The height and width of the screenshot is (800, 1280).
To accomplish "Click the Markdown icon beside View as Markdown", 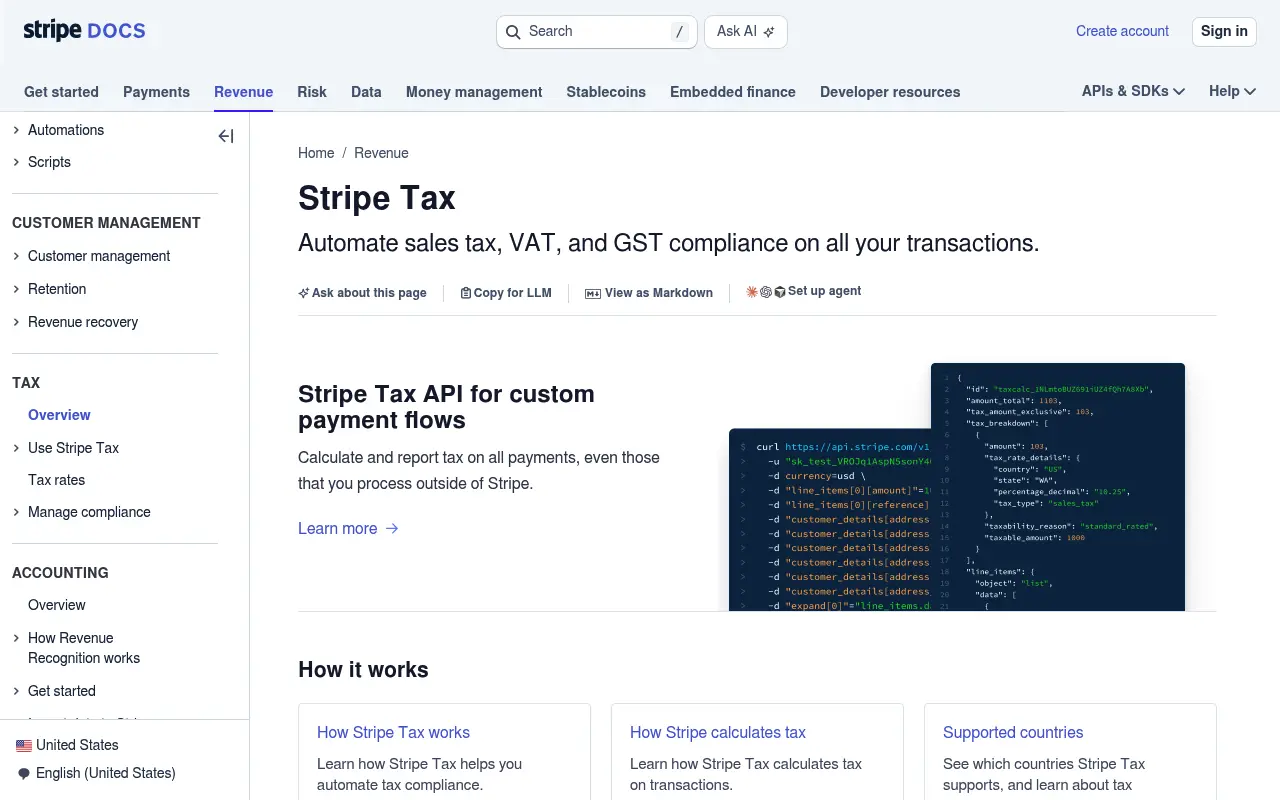I will [593, 293].
